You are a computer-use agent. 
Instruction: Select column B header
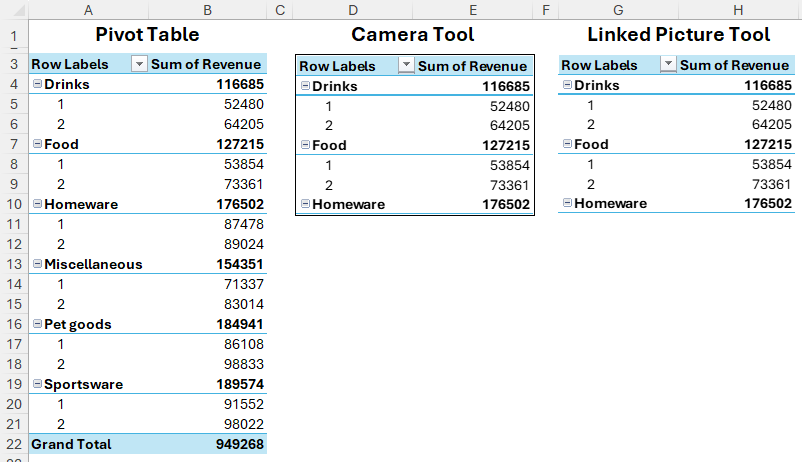207,10
